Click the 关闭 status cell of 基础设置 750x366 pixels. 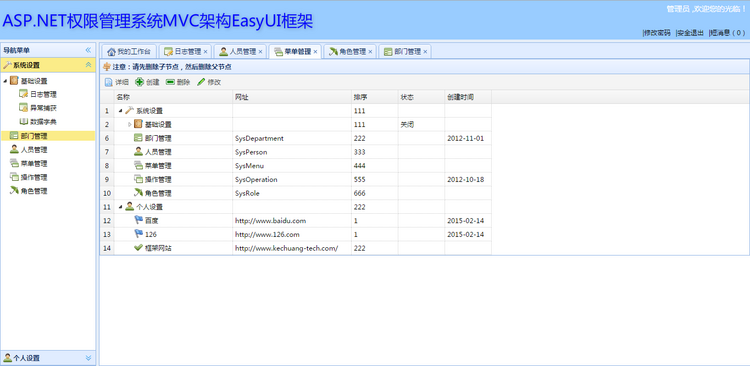421,124
